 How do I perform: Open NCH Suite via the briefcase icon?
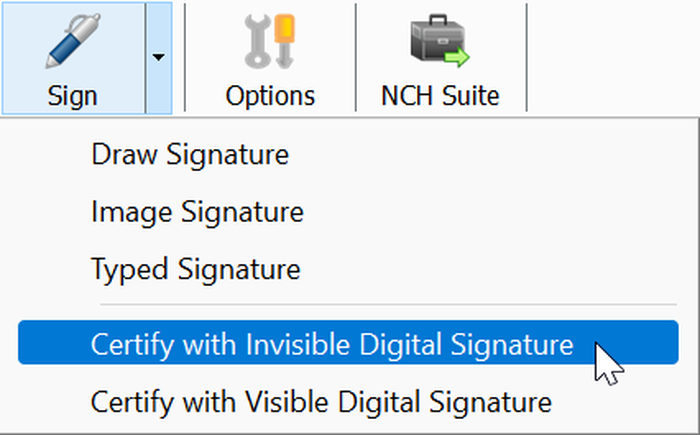tap(440, 41)
